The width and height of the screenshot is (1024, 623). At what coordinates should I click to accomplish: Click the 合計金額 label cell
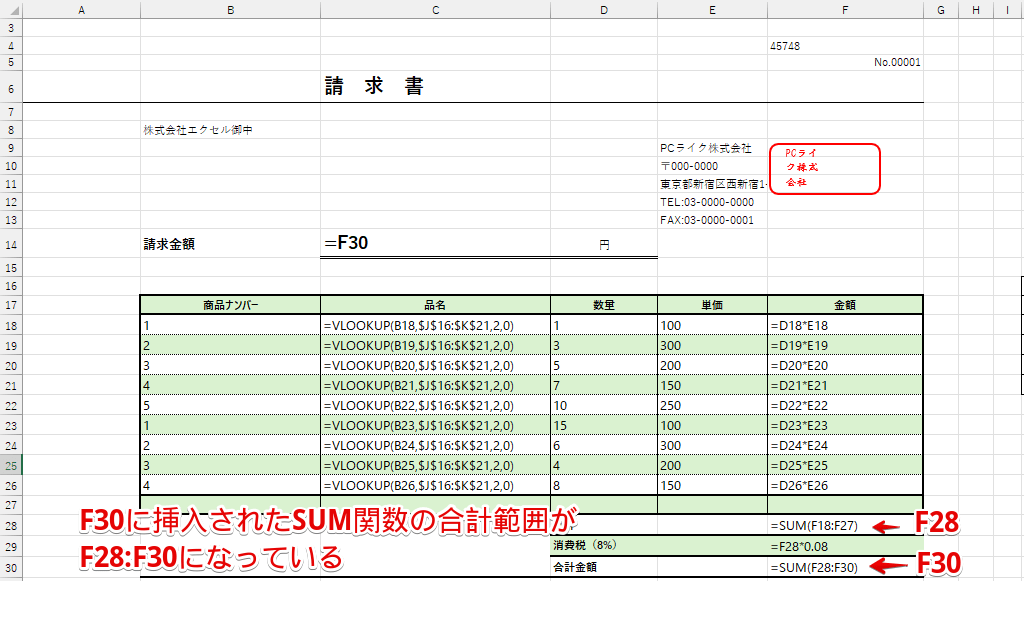pos(603,567)
